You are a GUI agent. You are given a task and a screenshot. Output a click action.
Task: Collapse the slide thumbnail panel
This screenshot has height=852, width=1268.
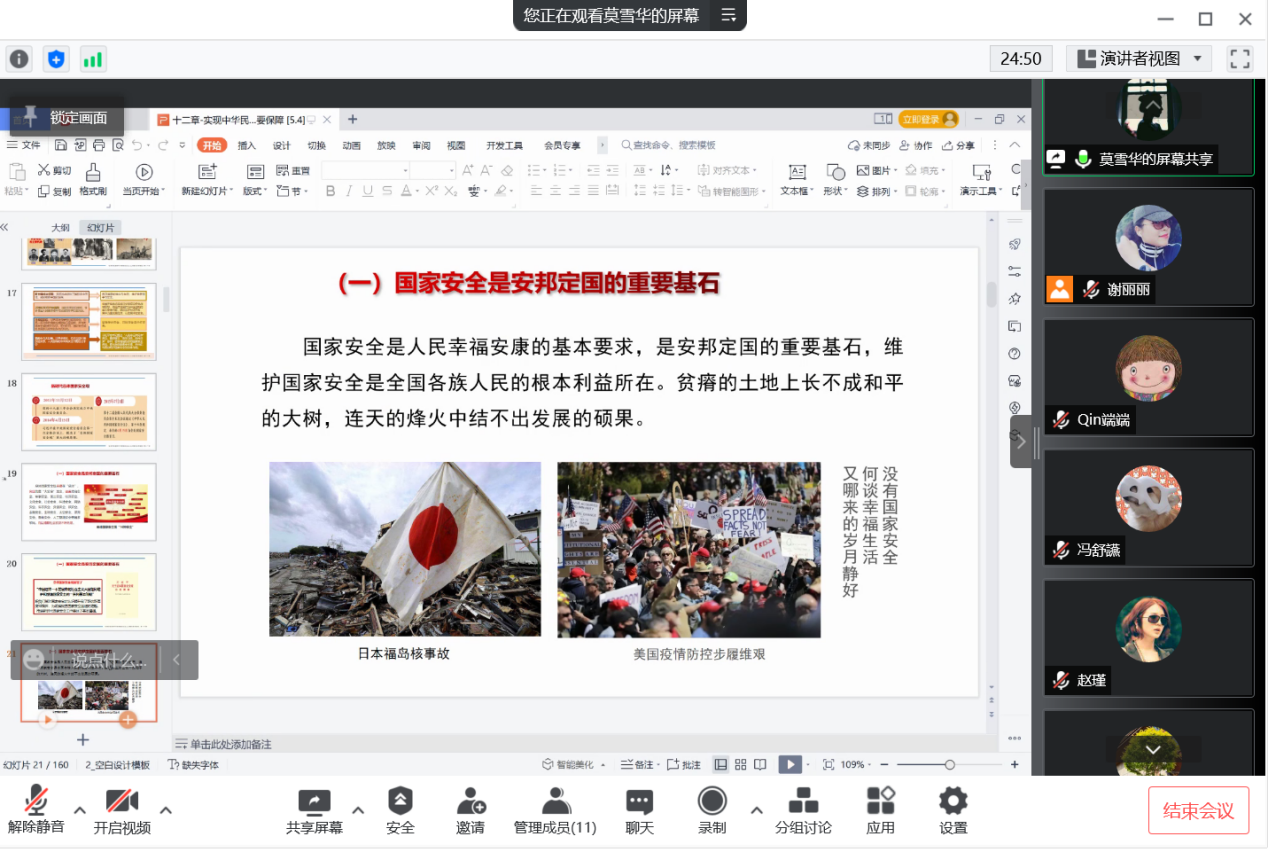[5, 227]
